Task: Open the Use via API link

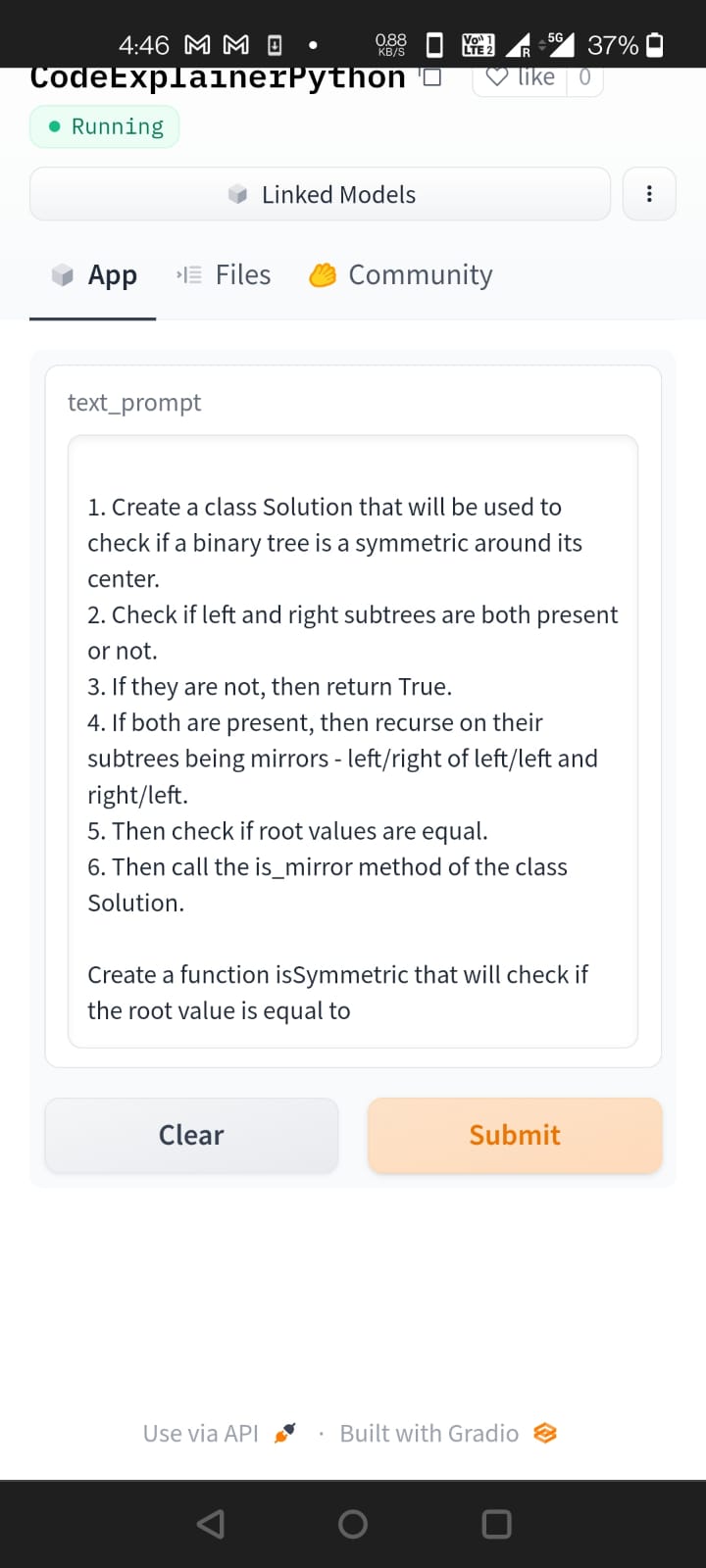Action: [x=201, y=1434]
